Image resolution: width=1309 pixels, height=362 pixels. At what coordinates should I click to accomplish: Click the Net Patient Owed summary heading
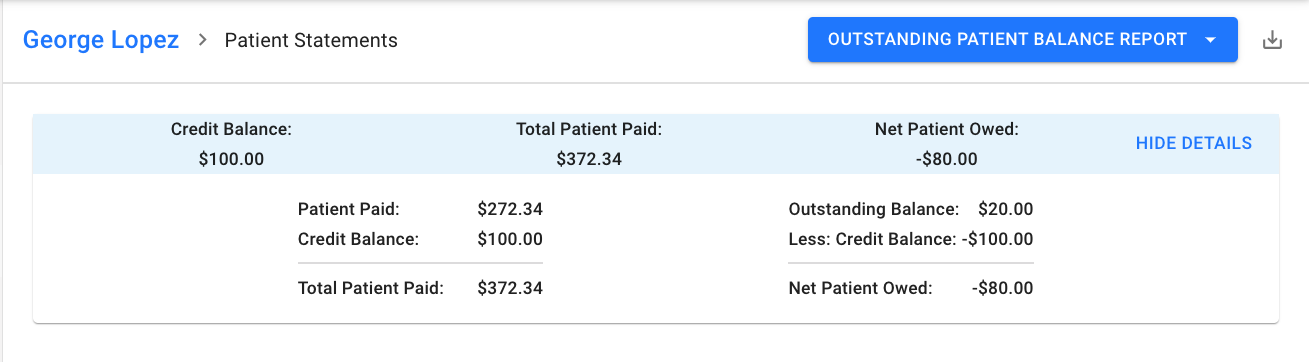coord(946,129)
